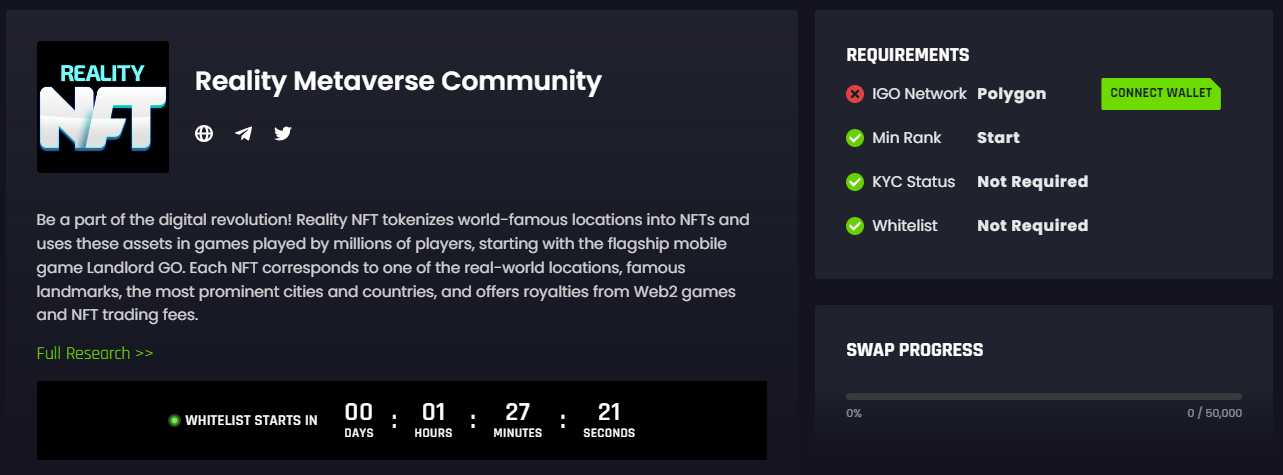Click the countdown minutes value 27
The width and height of the screenshot is (1283, 475).
click(517, 411)
